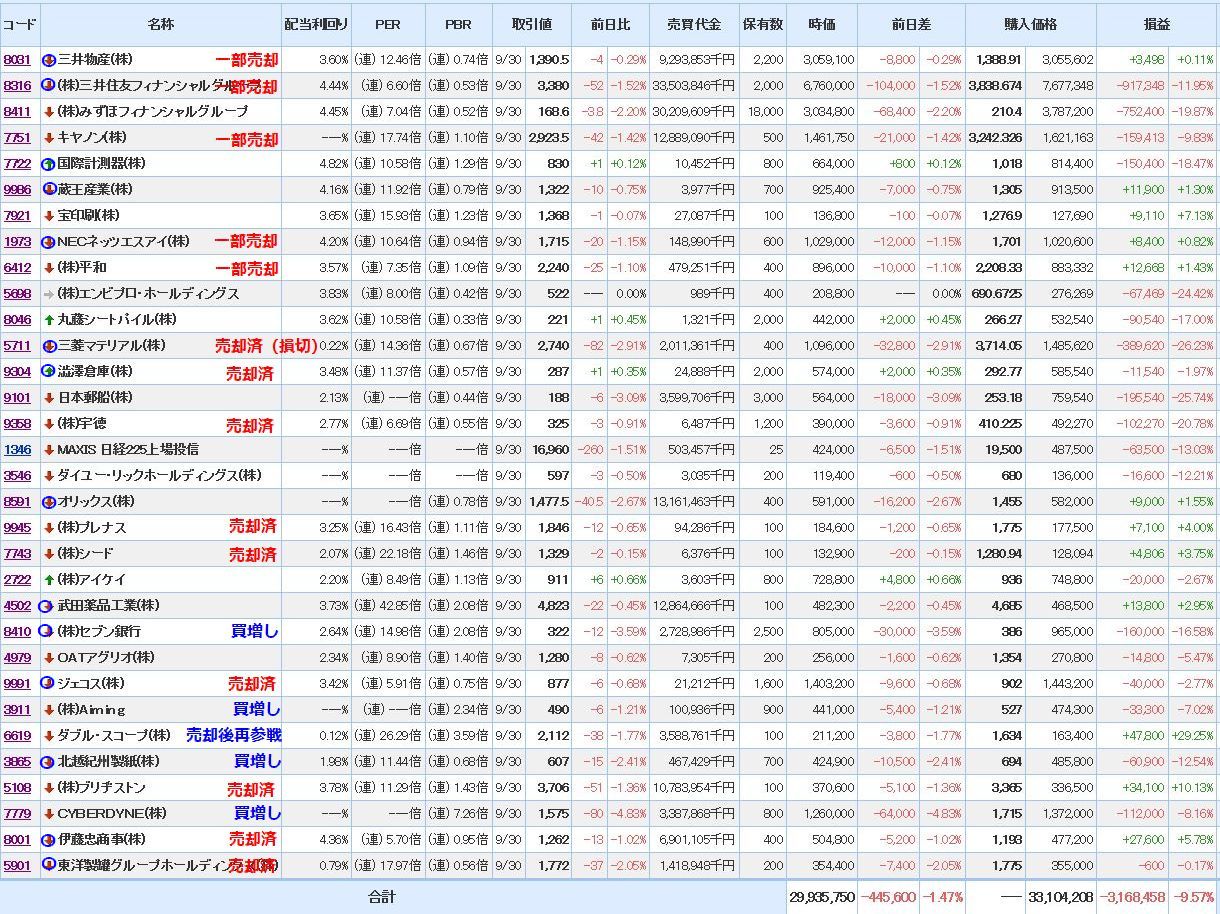The width and height of the screenshot is (1220, 914).
Task: Open stock code 5901 link
Action: pos(17,866)
